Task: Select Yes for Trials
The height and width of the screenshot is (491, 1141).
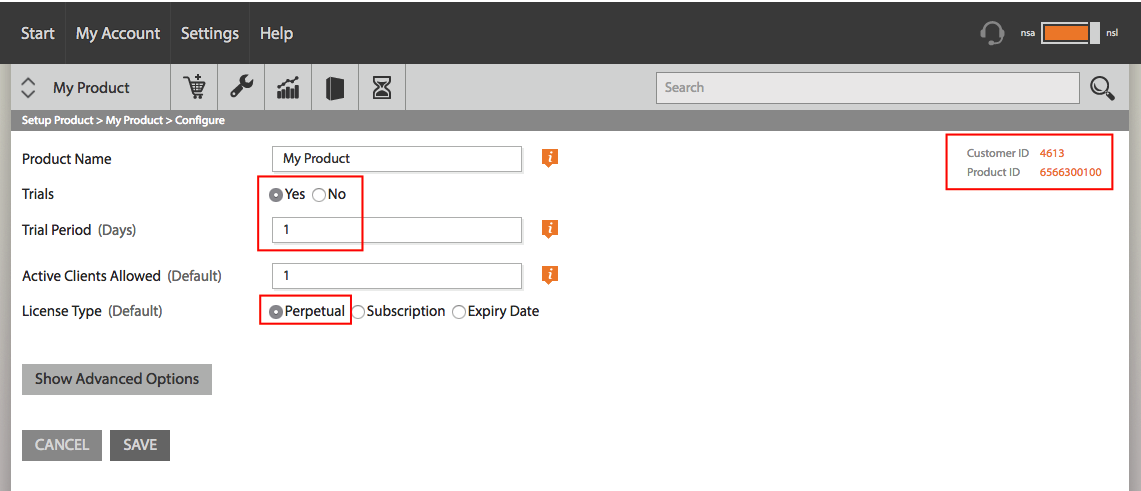Action: pos(276,195)
